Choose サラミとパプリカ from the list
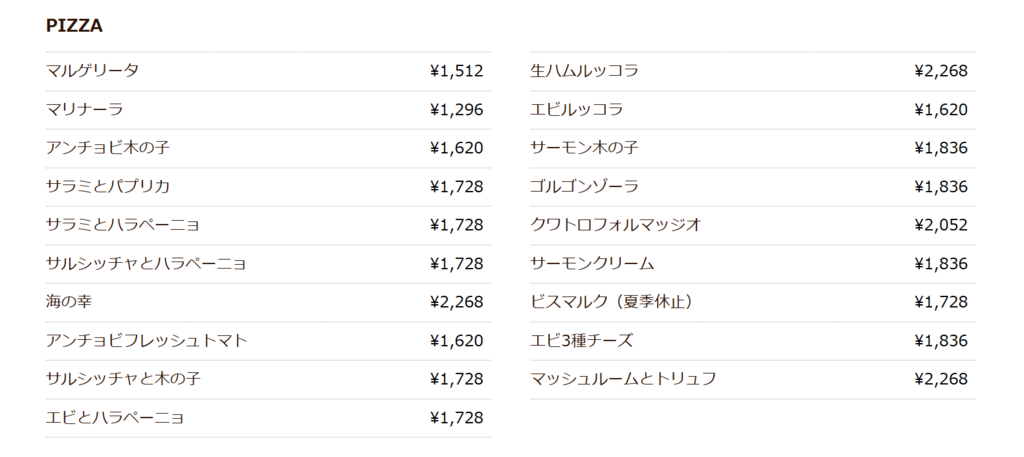Image resolution: width=1024 pixels, height=457 pixels. click(108, 186)
